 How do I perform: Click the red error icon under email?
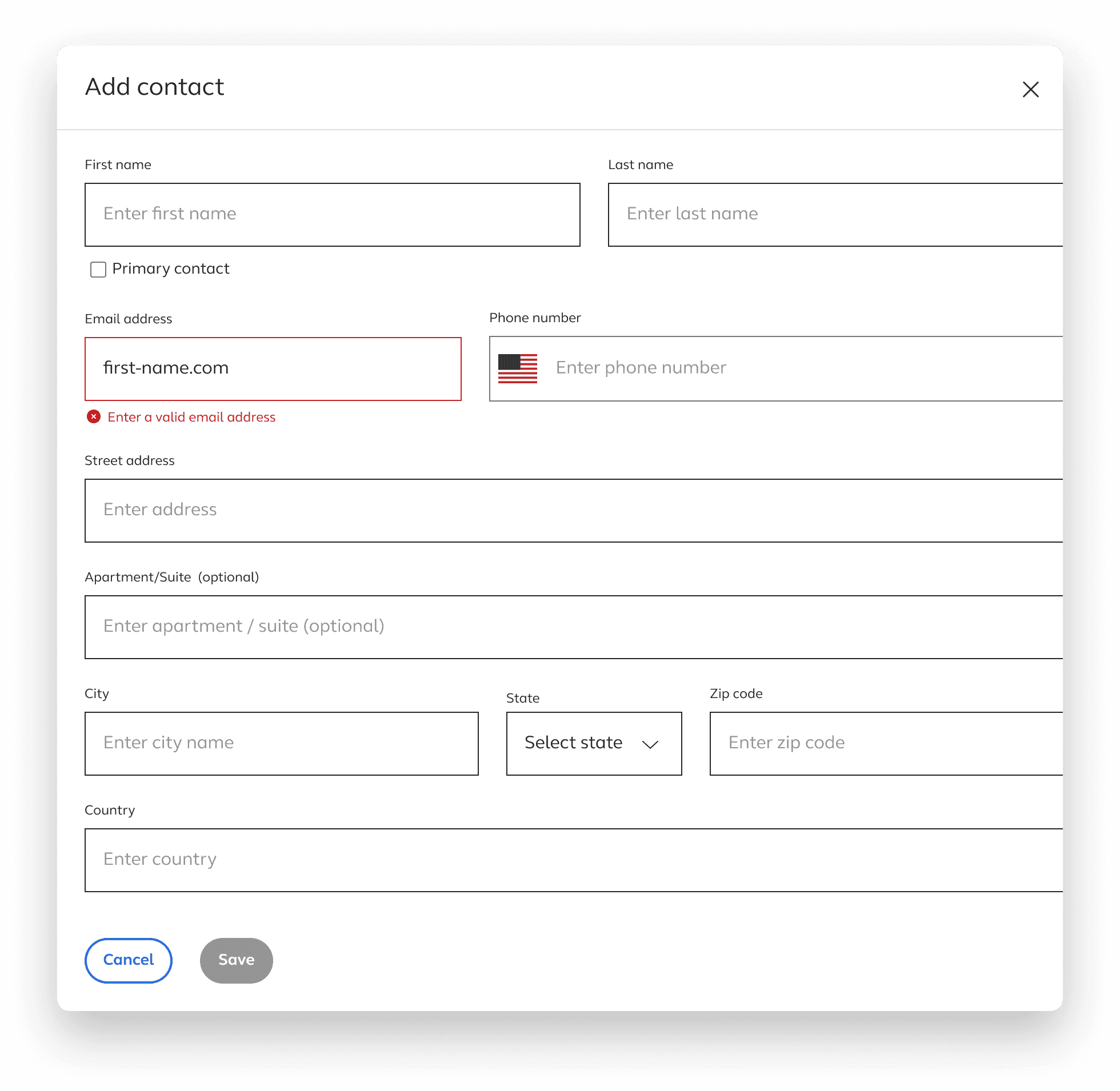[94, 416]
